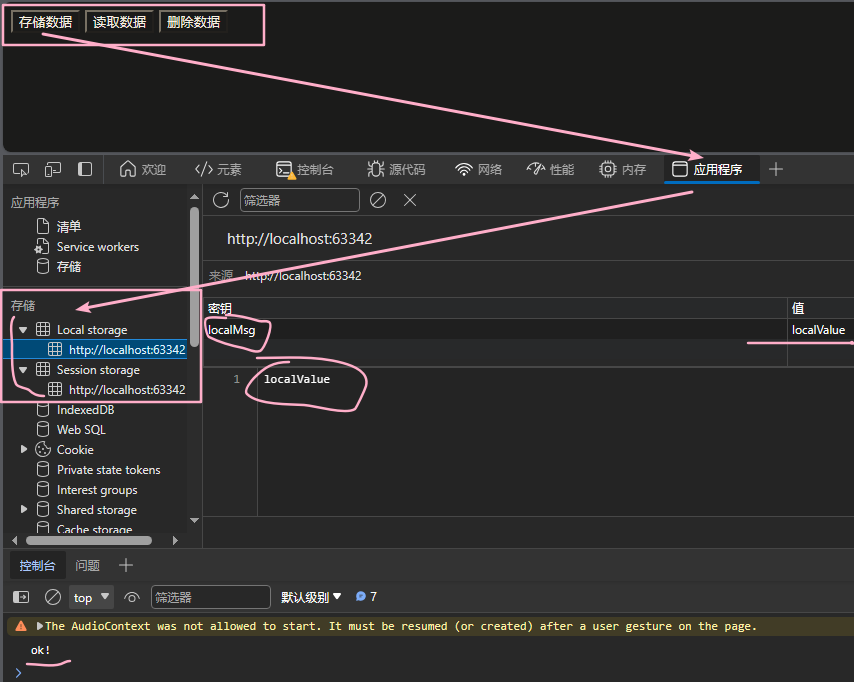Click the 7 issues counter

(366, 596)
